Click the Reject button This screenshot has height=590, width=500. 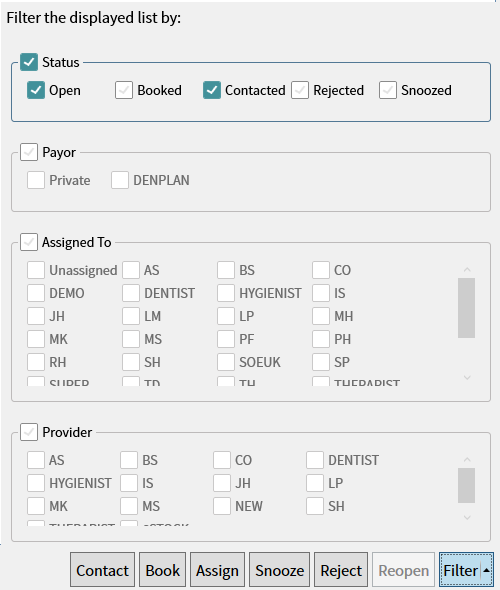coord(341,570)
